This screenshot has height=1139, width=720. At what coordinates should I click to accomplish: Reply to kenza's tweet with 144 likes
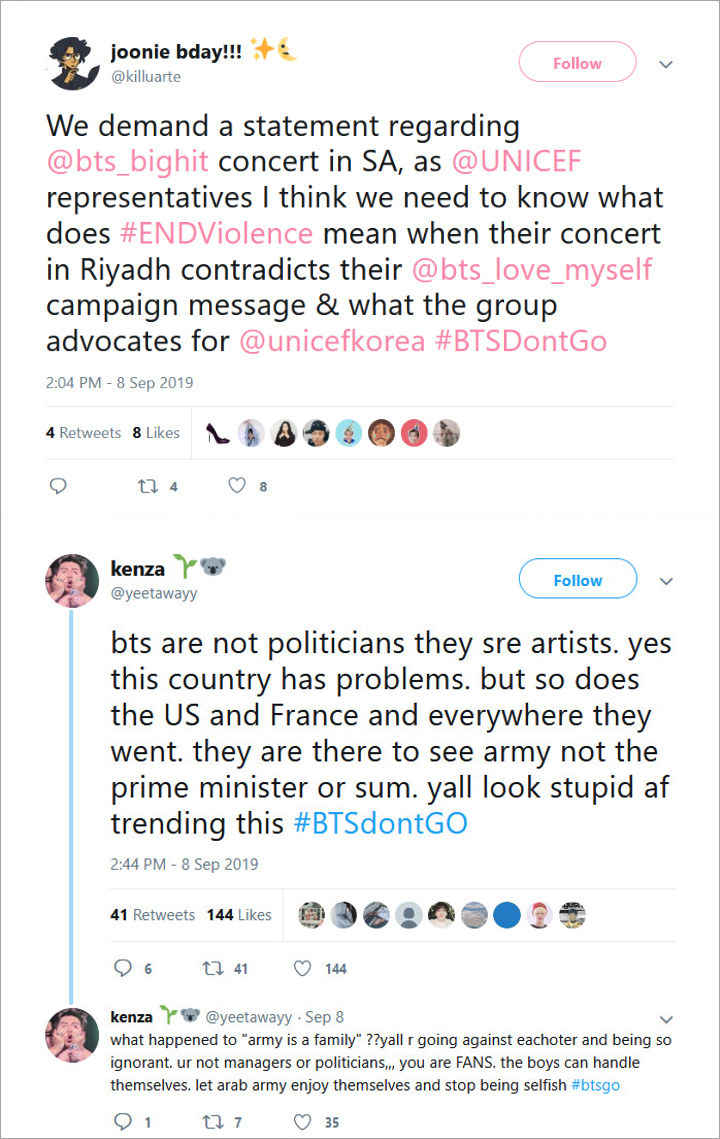click(x=124, y=968)
